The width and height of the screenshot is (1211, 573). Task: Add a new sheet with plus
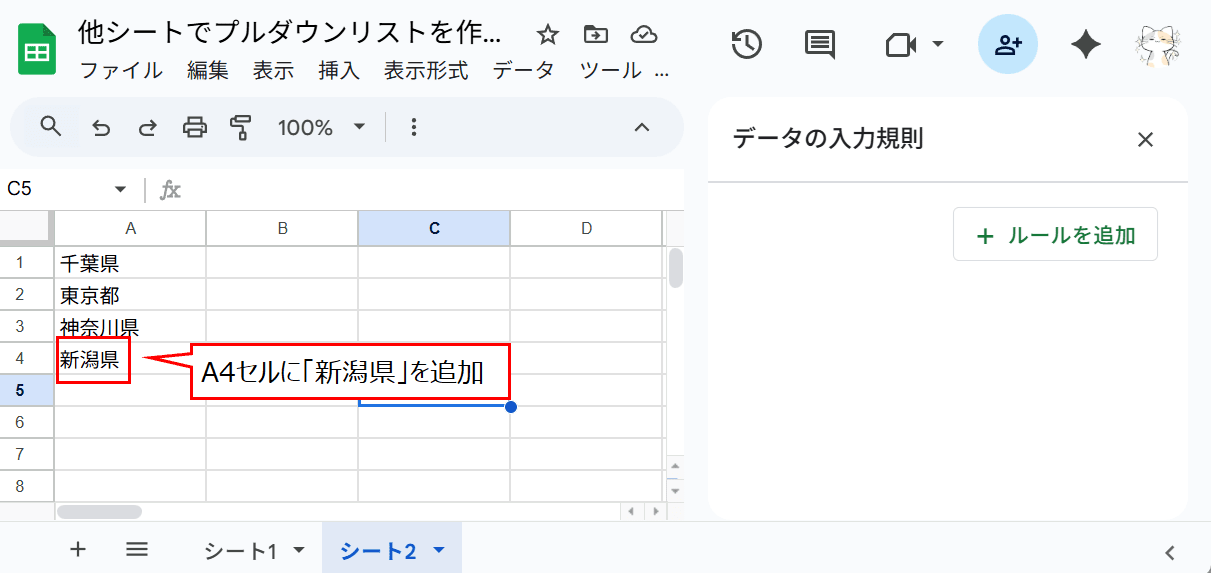coord(78,548)
